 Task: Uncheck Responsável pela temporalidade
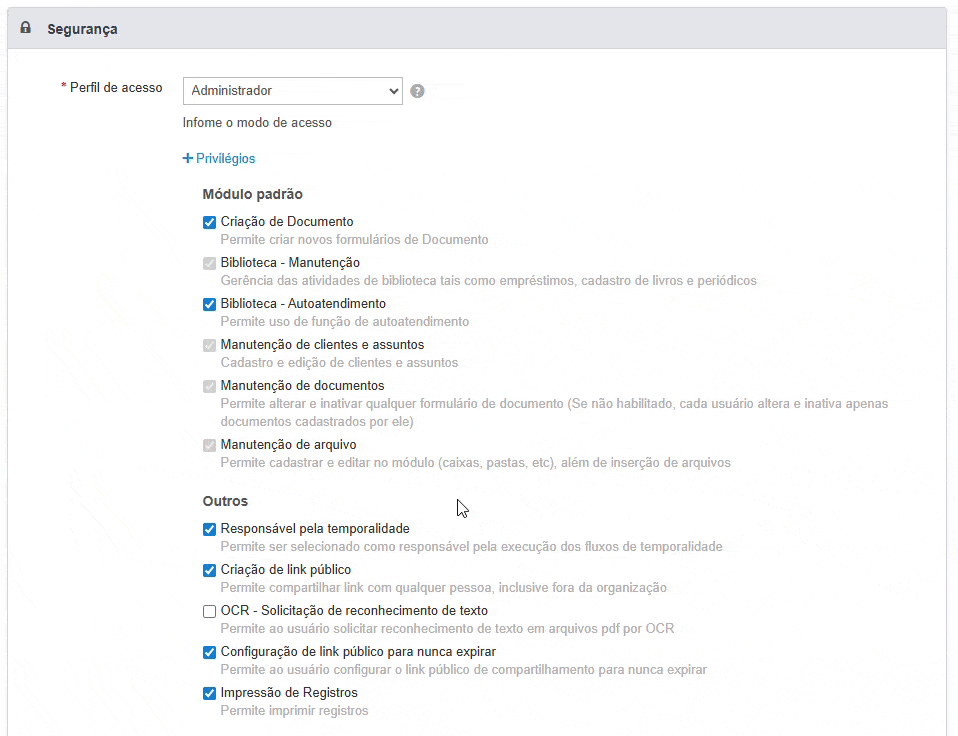pos(209,529)
